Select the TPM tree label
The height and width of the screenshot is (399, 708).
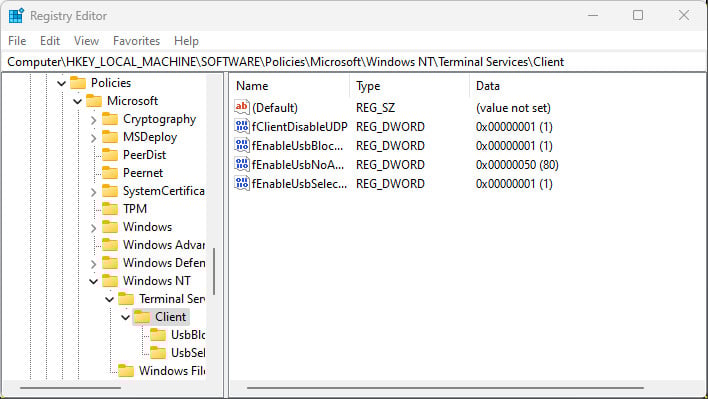[x=135, y=209]
